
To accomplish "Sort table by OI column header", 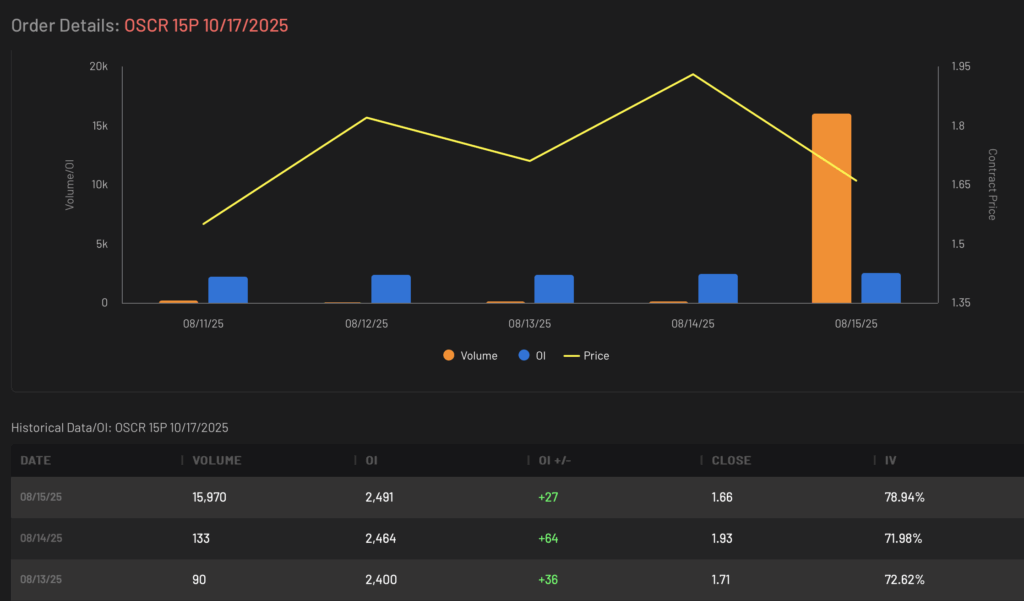I will 372,461.
